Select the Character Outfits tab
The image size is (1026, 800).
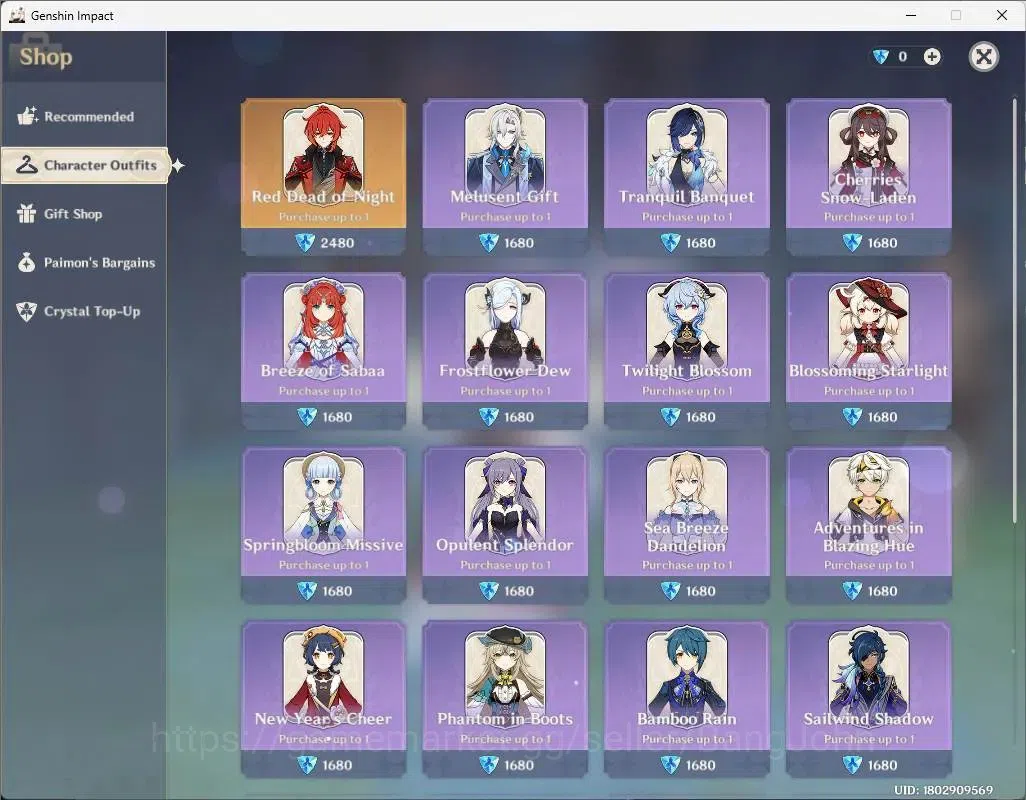tap(85, 165)
